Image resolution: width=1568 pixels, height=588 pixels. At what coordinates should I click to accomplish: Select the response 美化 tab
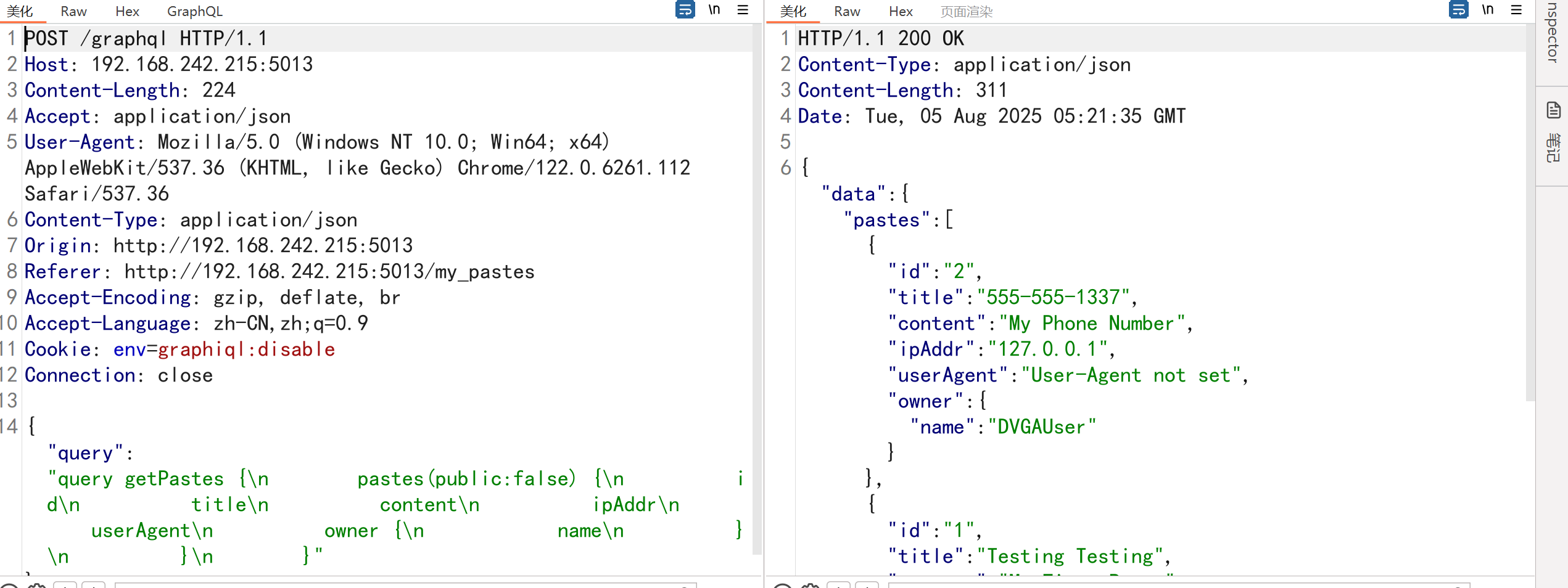coord(793,11)
